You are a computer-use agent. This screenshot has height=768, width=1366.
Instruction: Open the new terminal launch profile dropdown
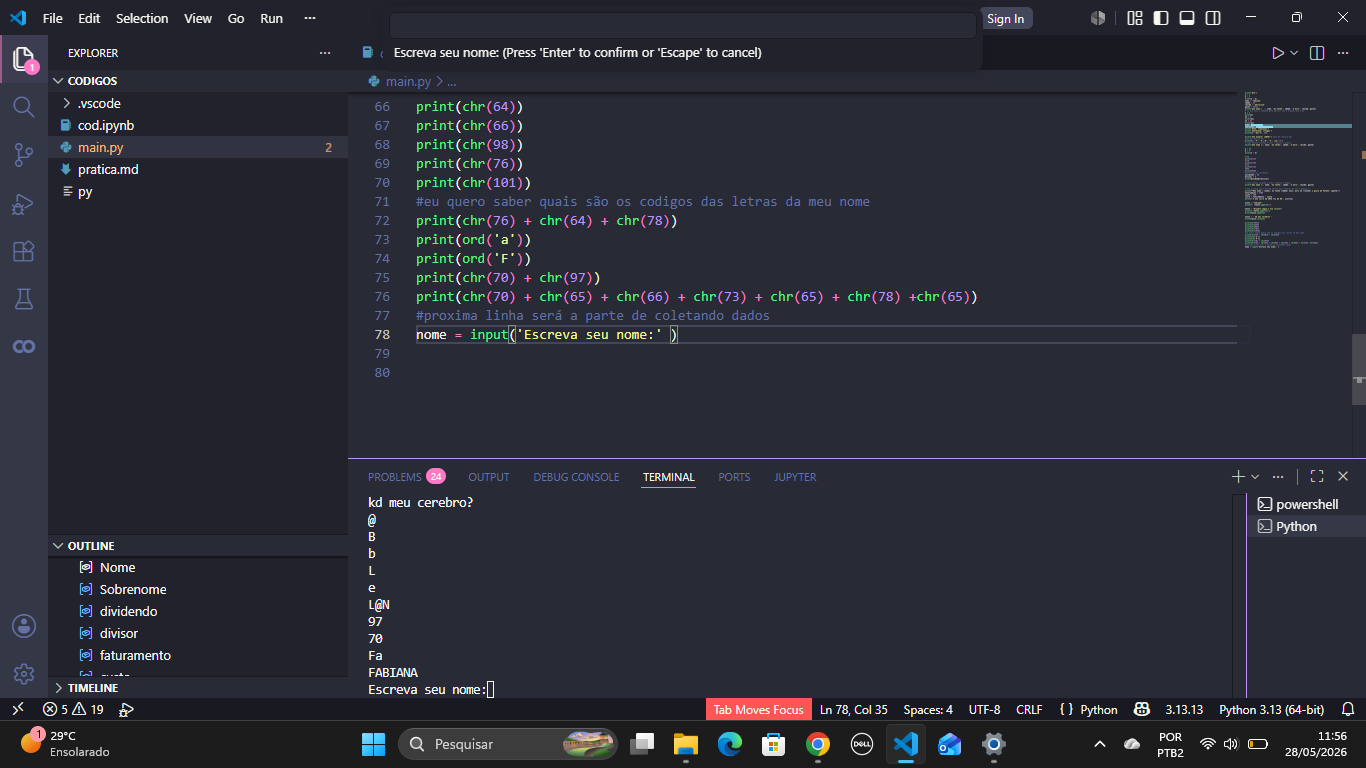(1255, 477)
